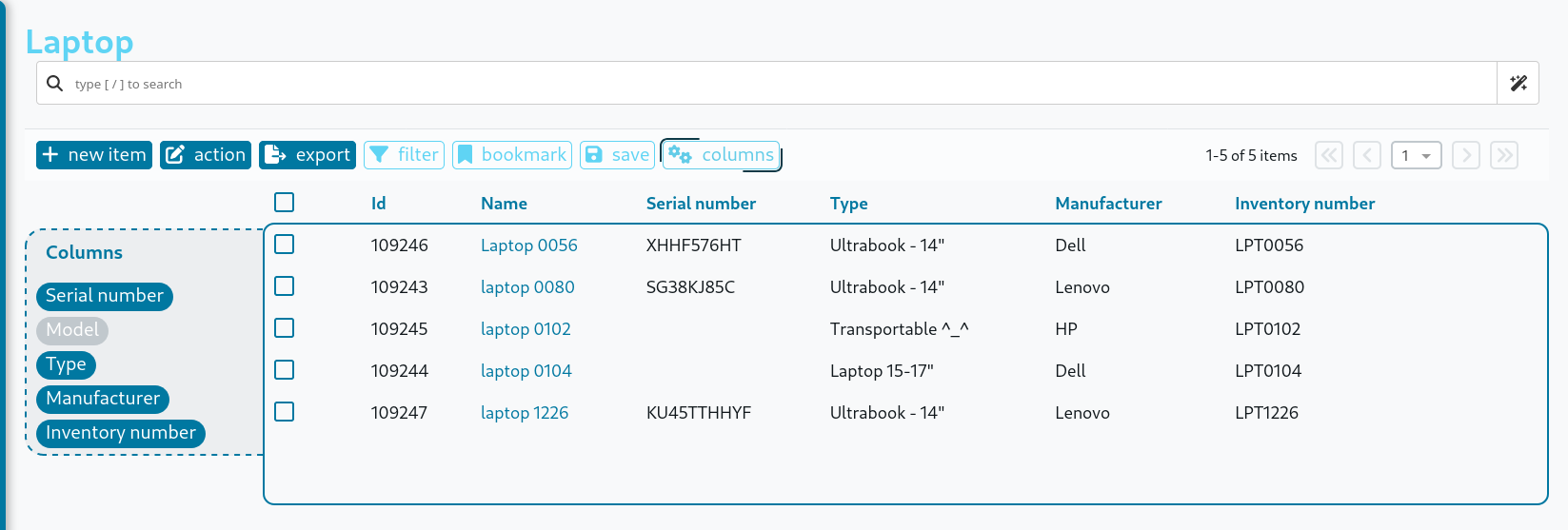Viewport: 1568px width, 530px height.
Task: Open the laptop 0080 link
Action: coord(527,287)
